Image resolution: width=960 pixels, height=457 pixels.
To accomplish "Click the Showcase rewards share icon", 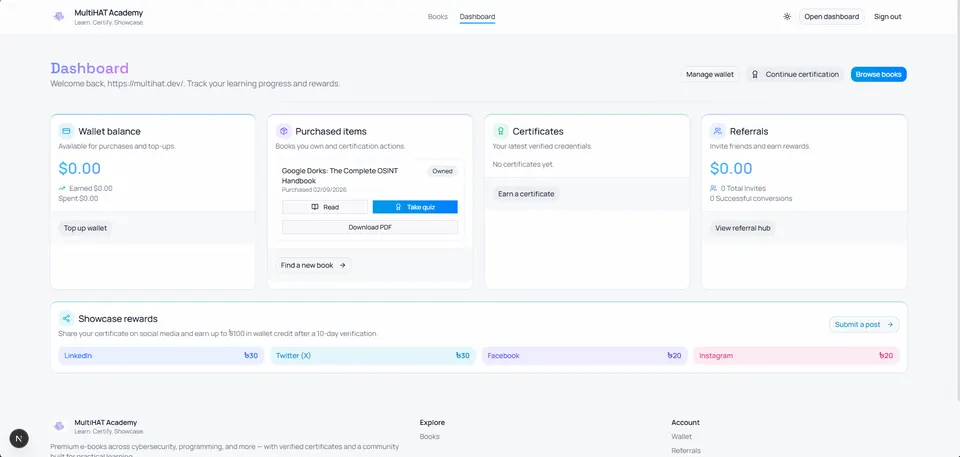I will 66,319.
